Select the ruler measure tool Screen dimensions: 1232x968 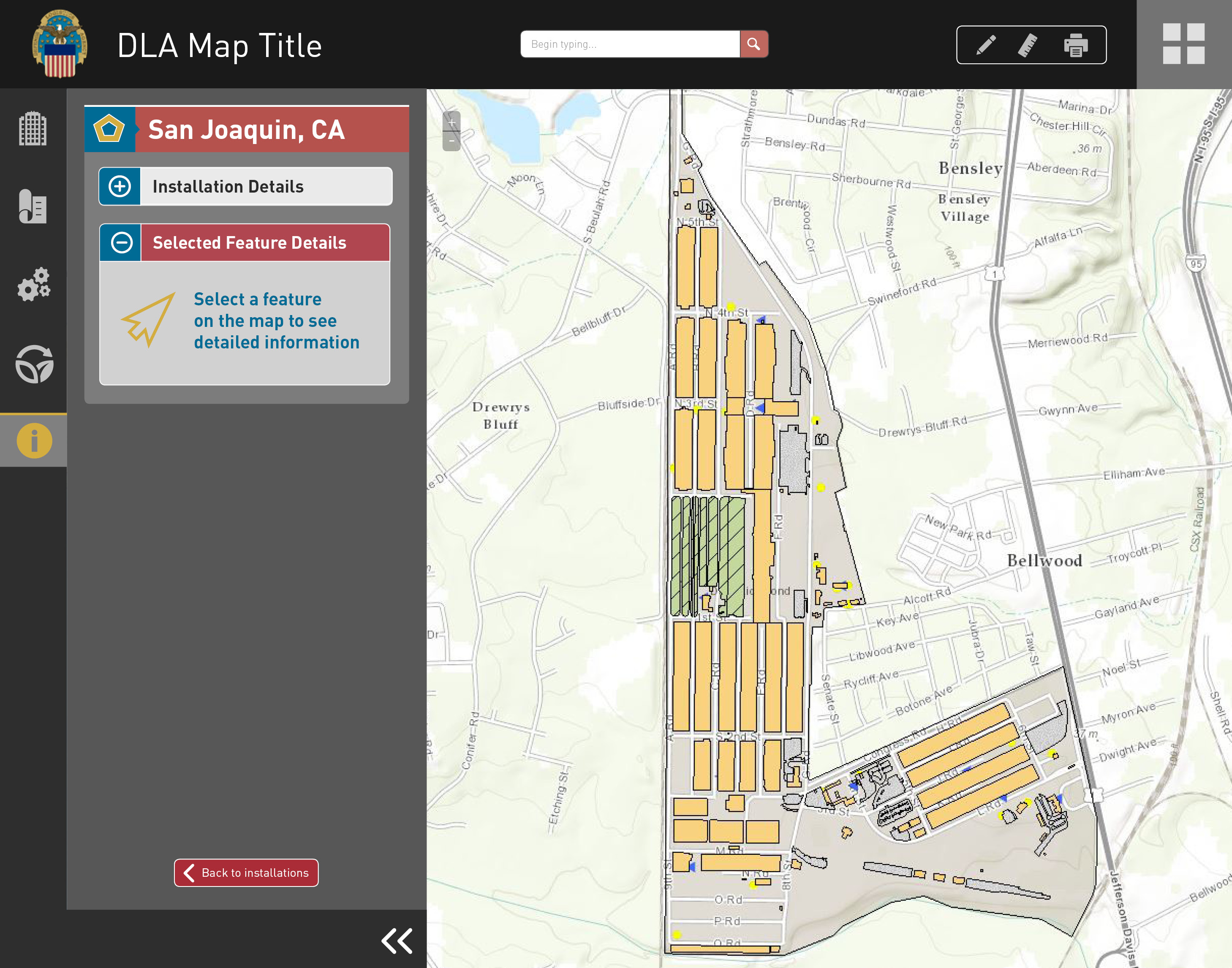(1028, 45)
